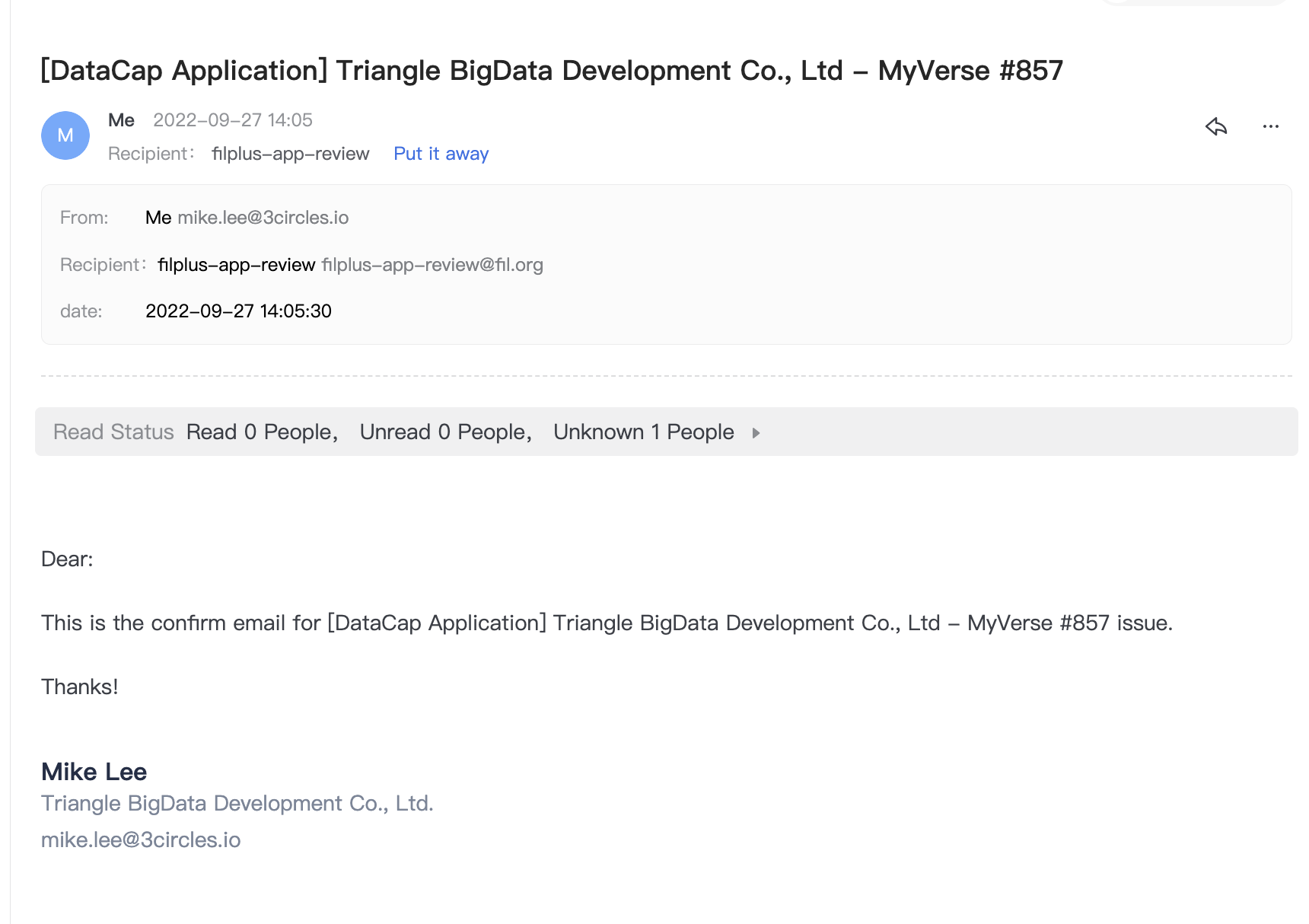Screen dimensions: 1309x924
Task: Click the Thanks! line
Action: pos(80,687)
